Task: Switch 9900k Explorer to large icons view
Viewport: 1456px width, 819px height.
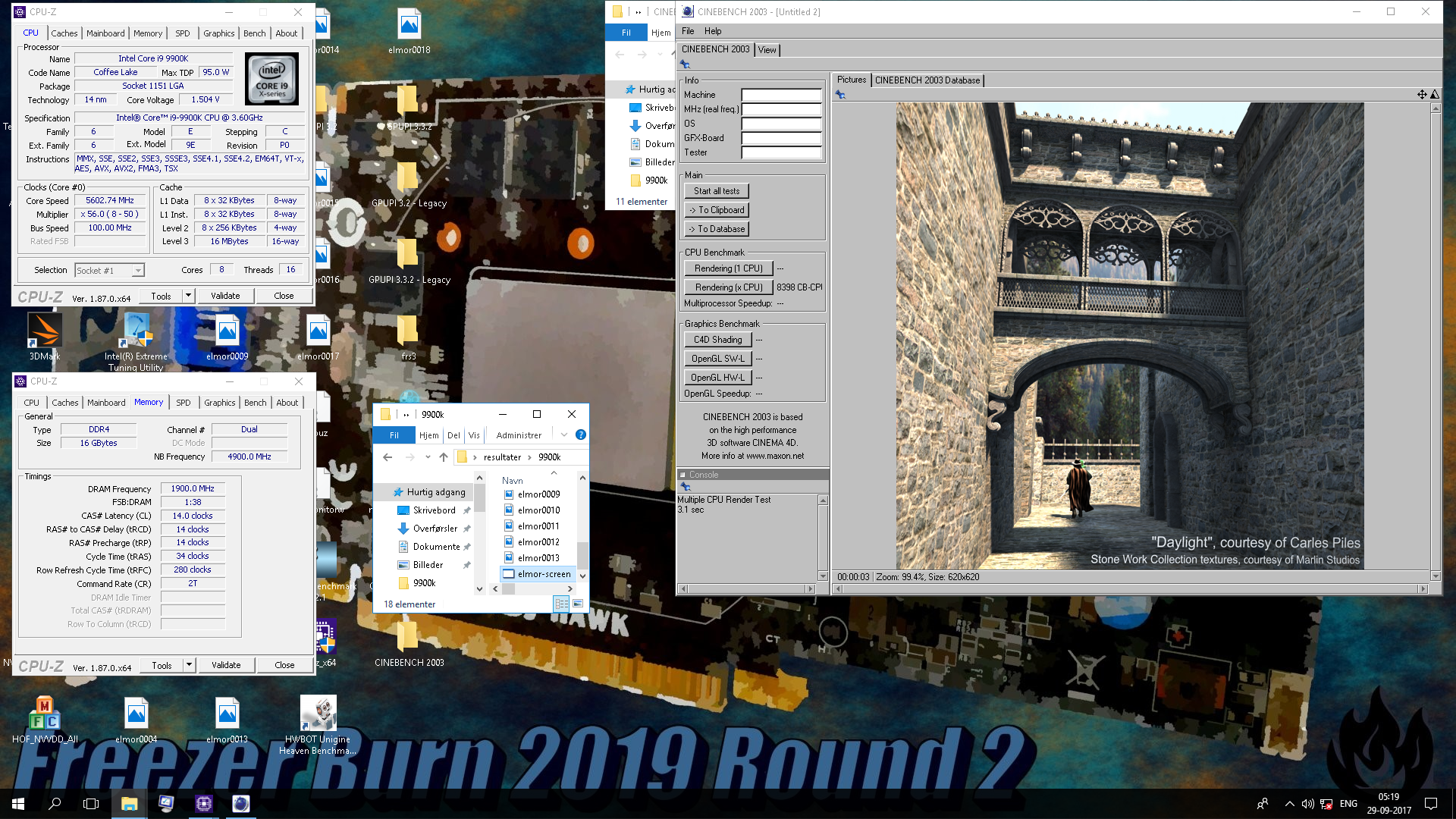Action: [x=578, y=604]
